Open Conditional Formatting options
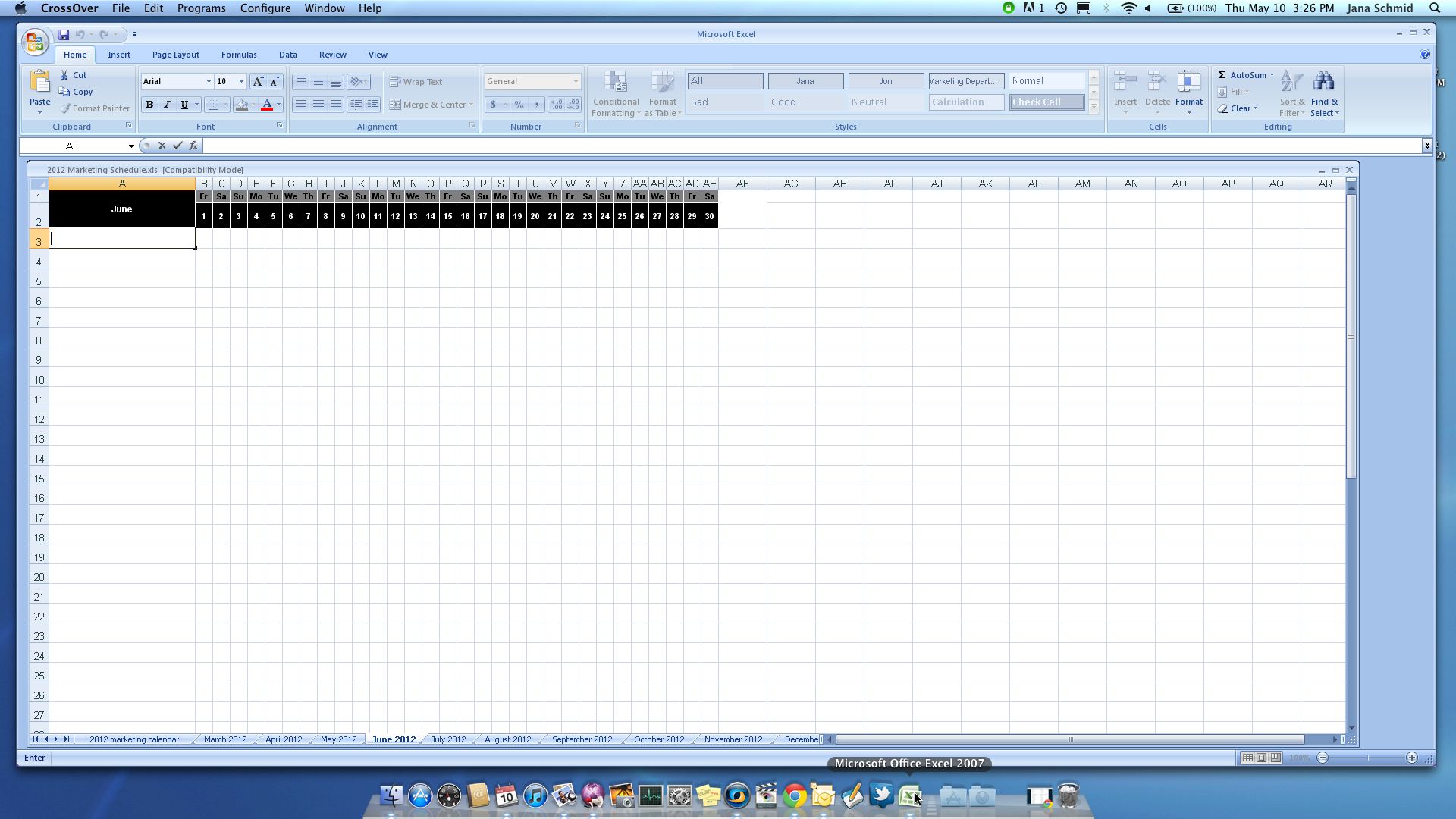The width and height of the screenshot is (1456, 819). coord(616,93)
